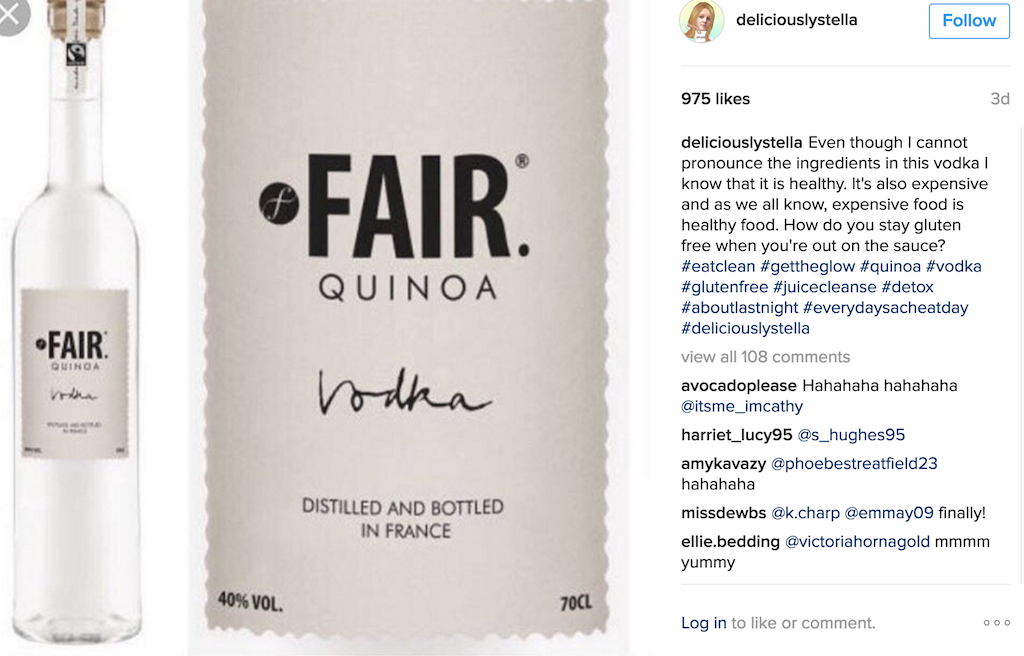Close the photo overlay with X icon
Image resolution: width=1024 pixels, height=656 pixels.
tap(10, 14)
